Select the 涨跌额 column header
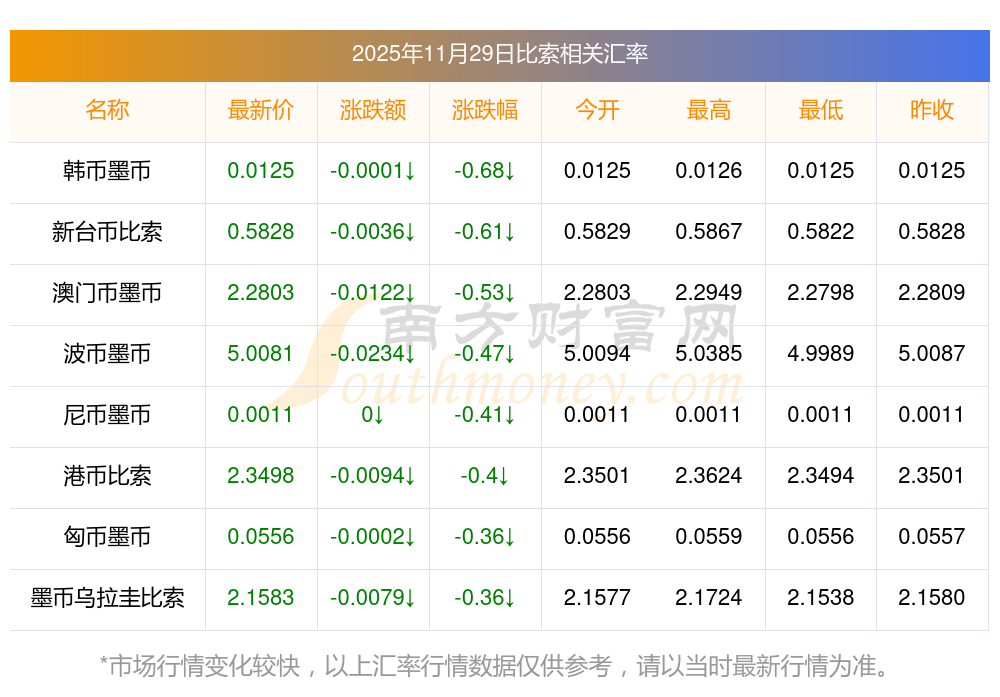 click(x=373, y=110)
